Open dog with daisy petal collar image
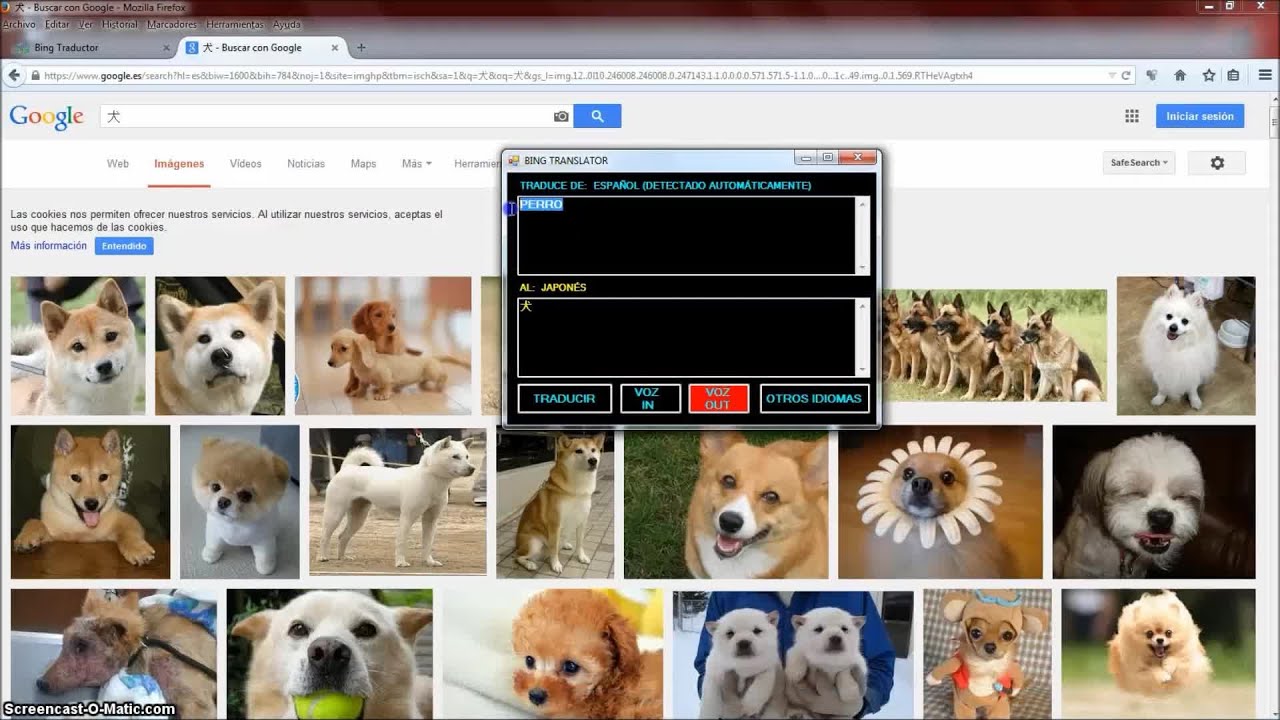This screenshot has height=720, width=1280. click(940, 502)
